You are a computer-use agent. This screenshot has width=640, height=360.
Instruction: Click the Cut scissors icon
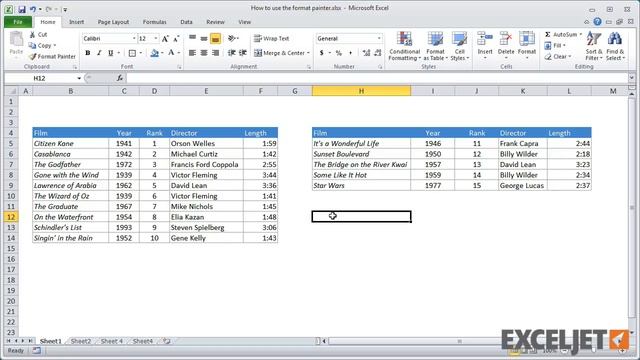tap(33, 35)
